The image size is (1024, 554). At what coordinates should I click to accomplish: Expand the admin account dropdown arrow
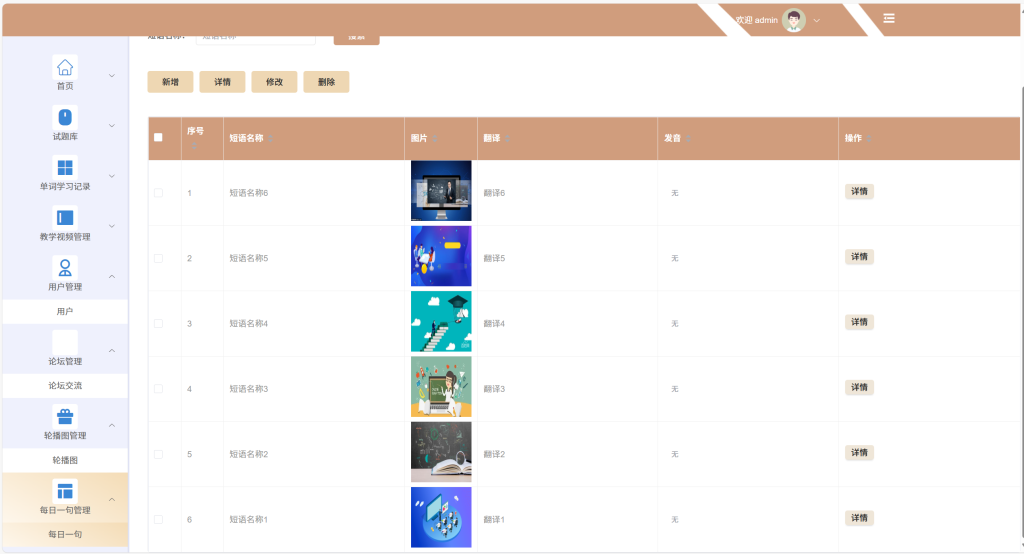(816, 20)
